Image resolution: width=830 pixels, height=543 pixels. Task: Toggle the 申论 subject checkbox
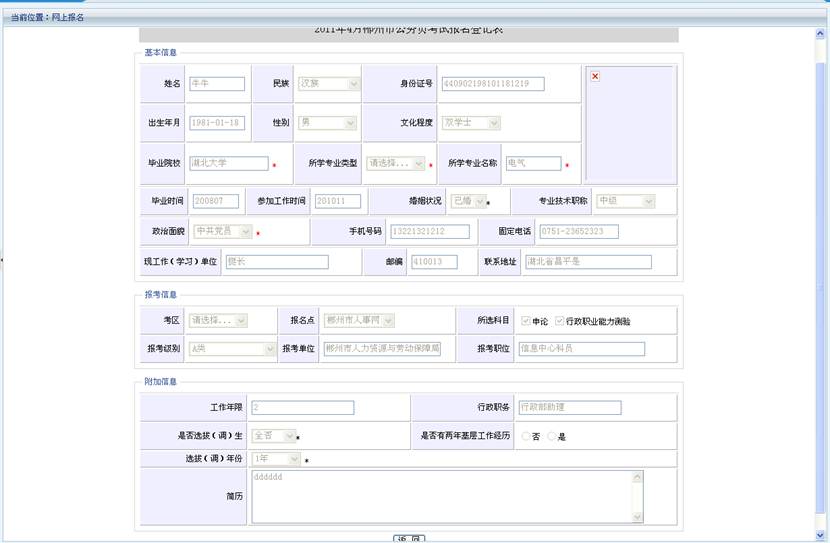pyautogui.click(x=526, y=321)
